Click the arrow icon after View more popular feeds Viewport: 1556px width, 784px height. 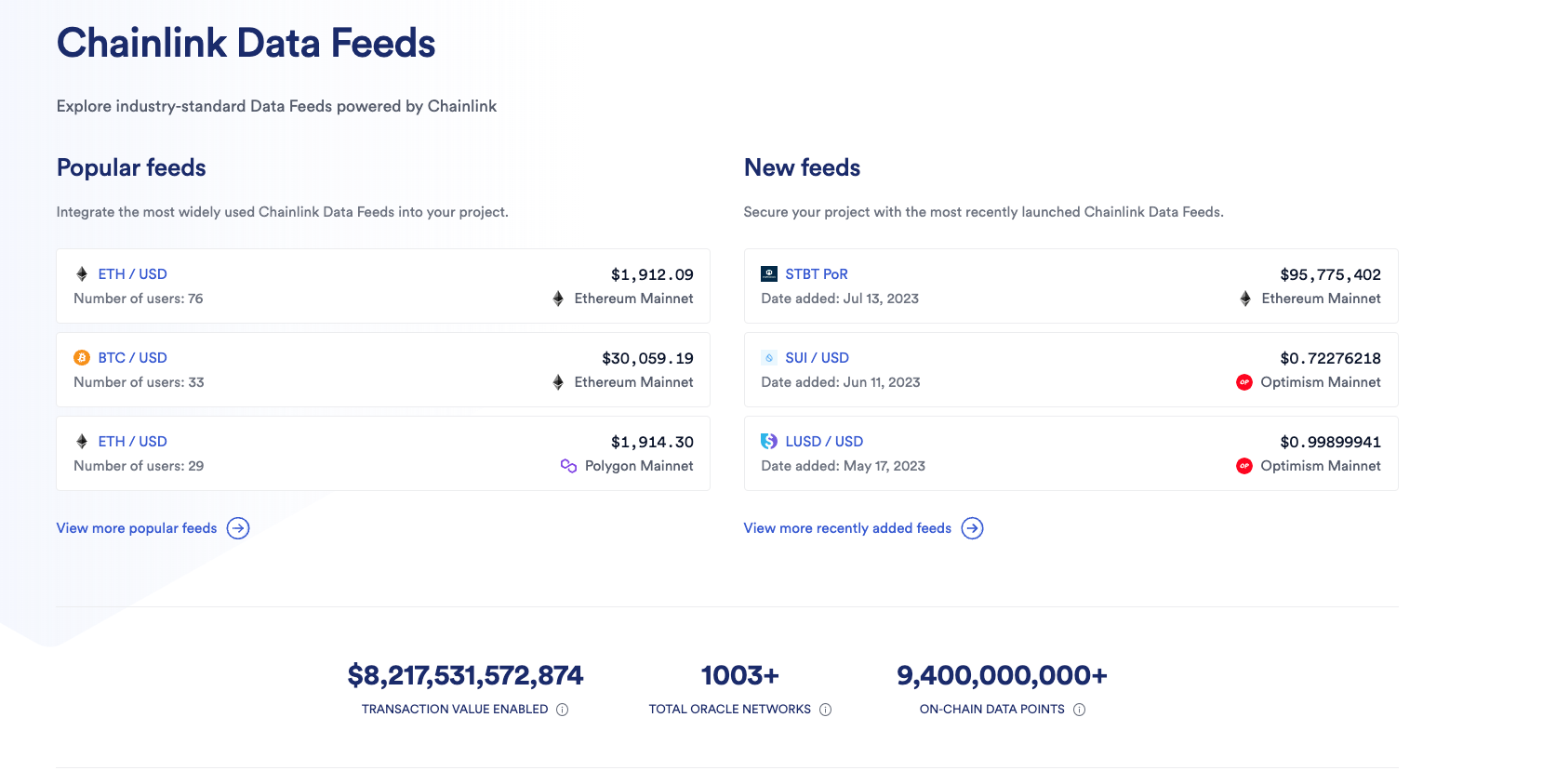tap(238, 528)
